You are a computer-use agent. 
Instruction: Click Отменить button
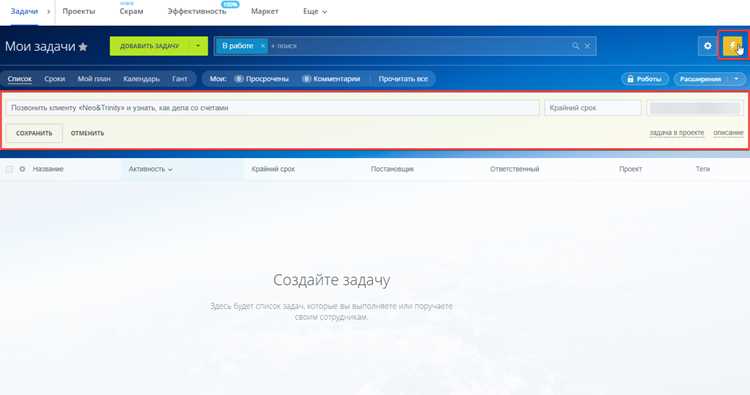[87, 133]
